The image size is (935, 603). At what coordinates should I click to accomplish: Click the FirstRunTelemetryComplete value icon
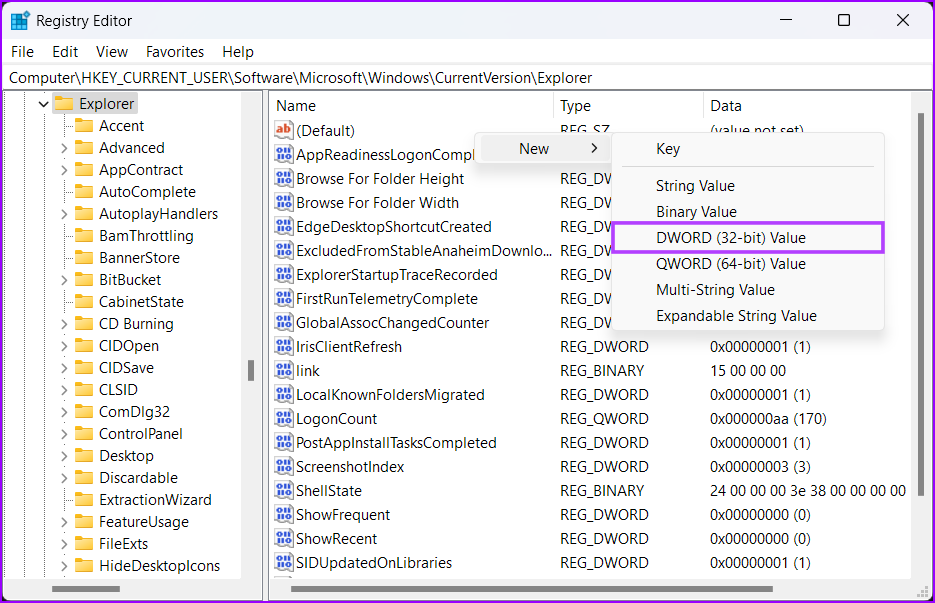[283, 298]
